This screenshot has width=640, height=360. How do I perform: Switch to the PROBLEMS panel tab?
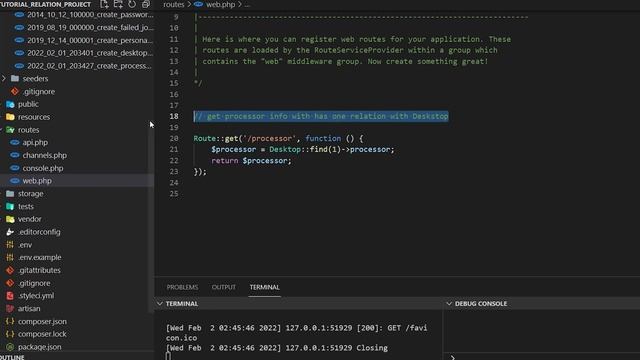tap(182, 287)
